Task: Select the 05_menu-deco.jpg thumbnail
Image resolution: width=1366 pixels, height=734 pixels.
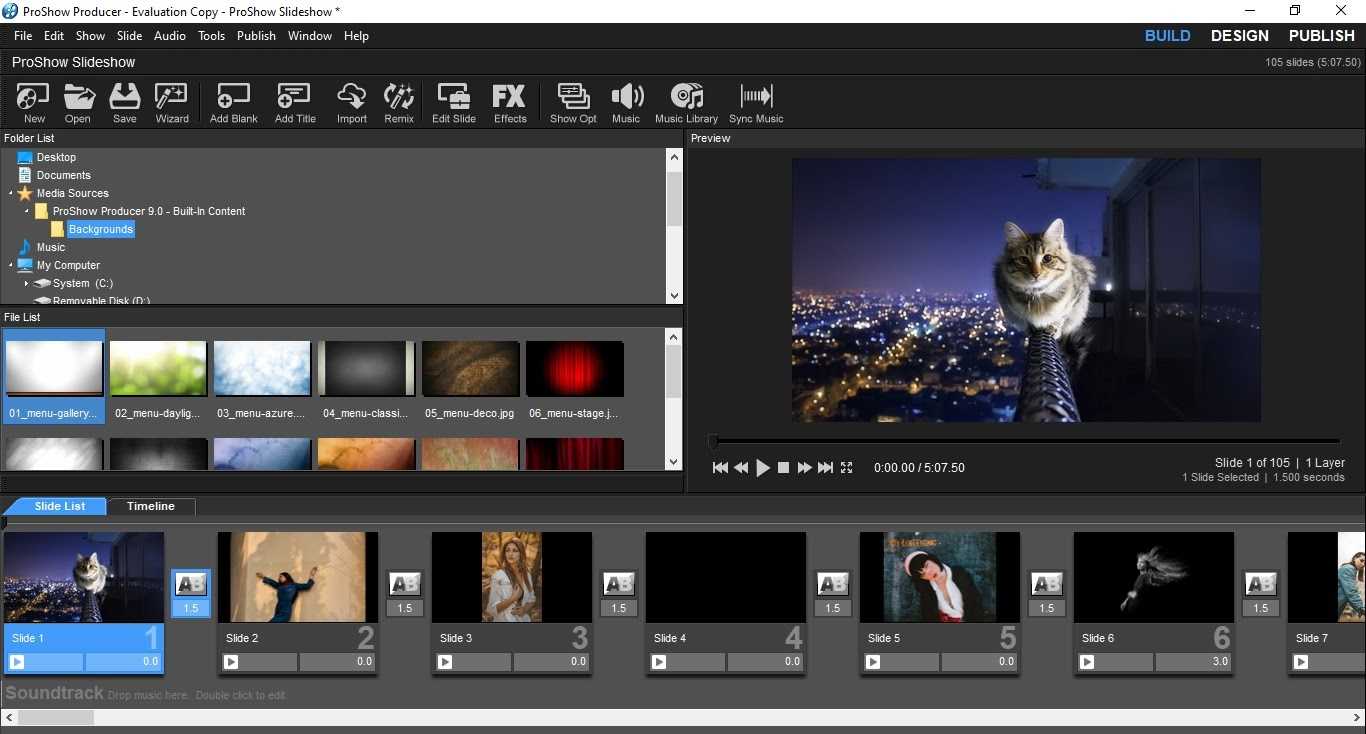Action: tap(470, 370)
